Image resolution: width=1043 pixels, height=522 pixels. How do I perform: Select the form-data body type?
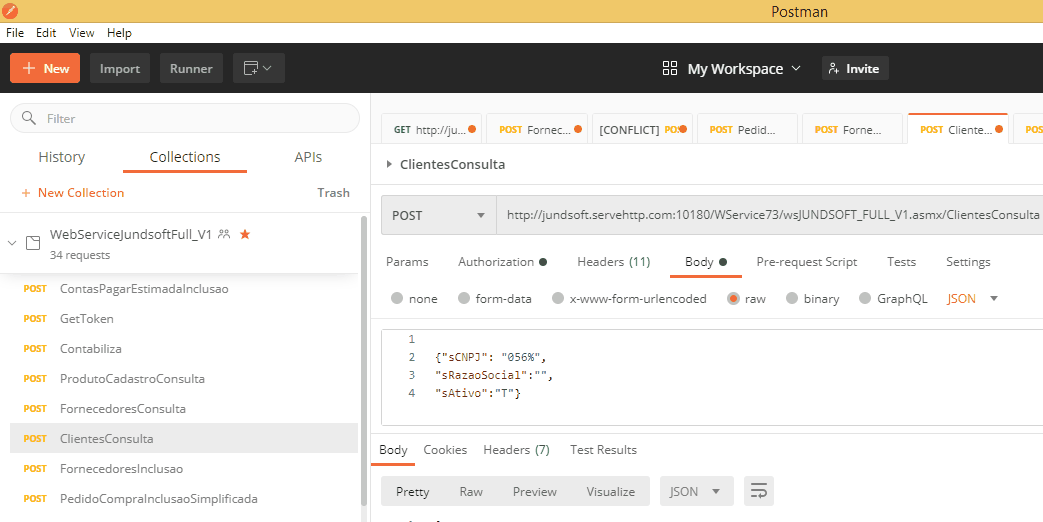pos(464,298)
